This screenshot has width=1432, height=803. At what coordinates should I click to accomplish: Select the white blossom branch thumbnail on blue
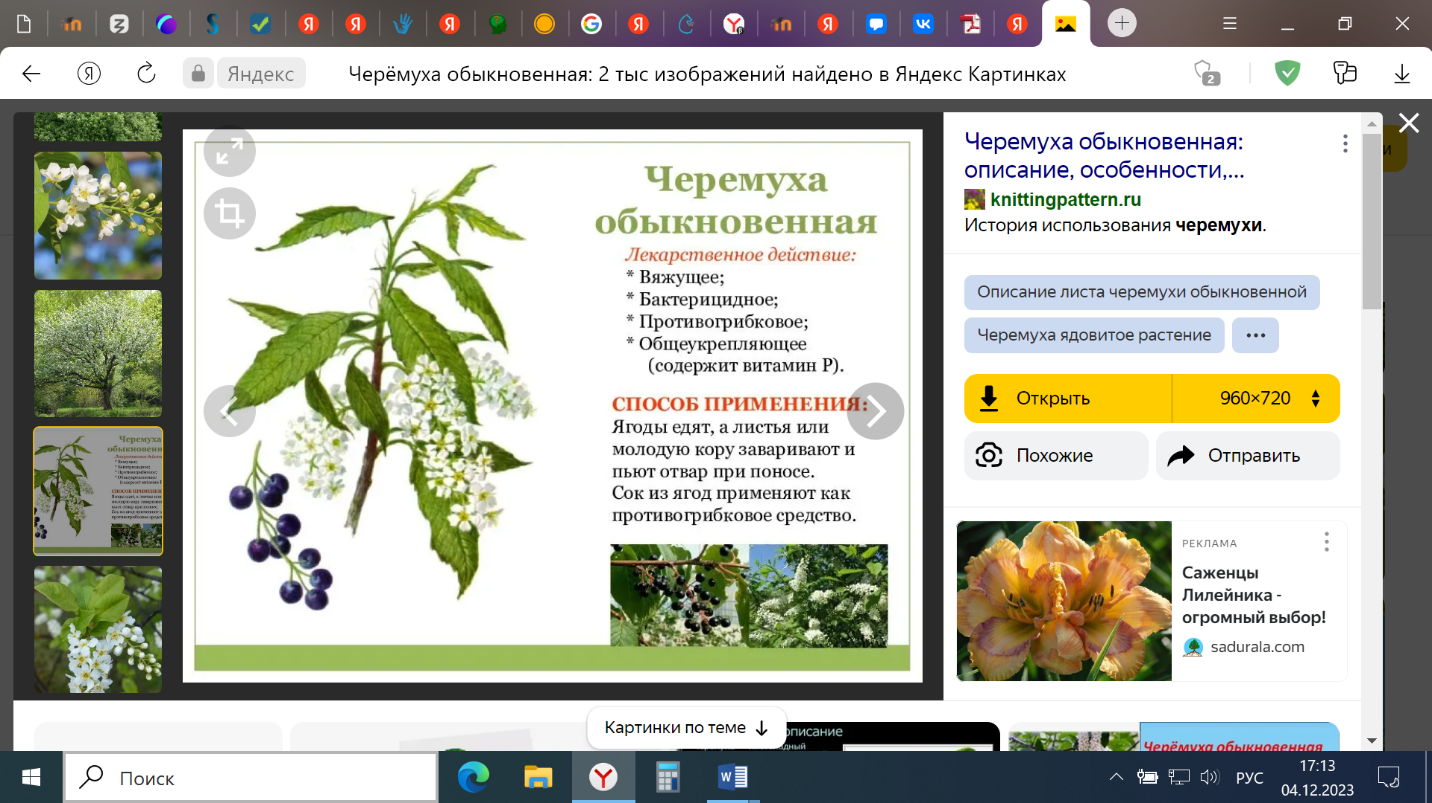click(98, 215)
